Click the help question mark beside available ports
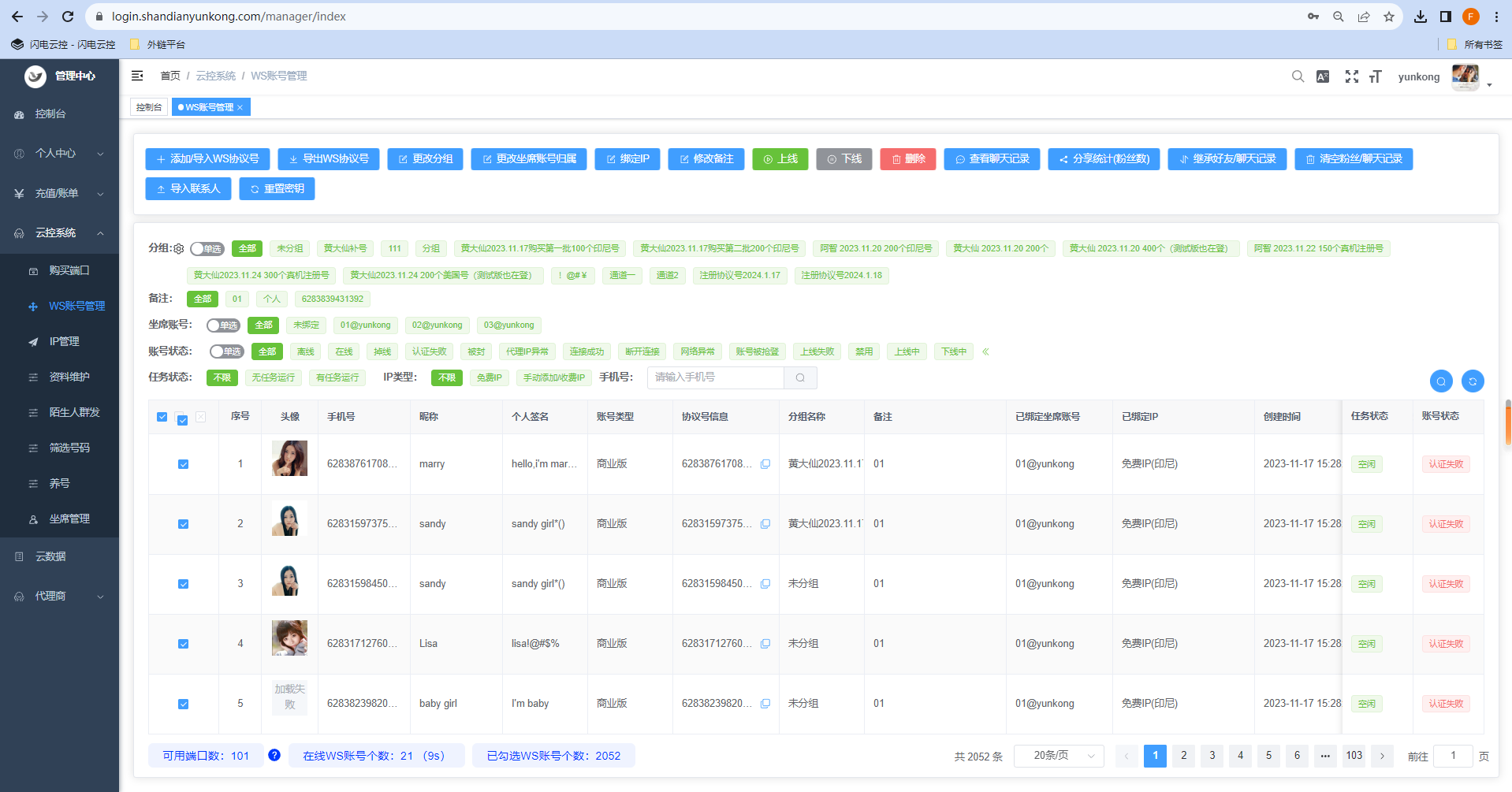 point(274,755)
